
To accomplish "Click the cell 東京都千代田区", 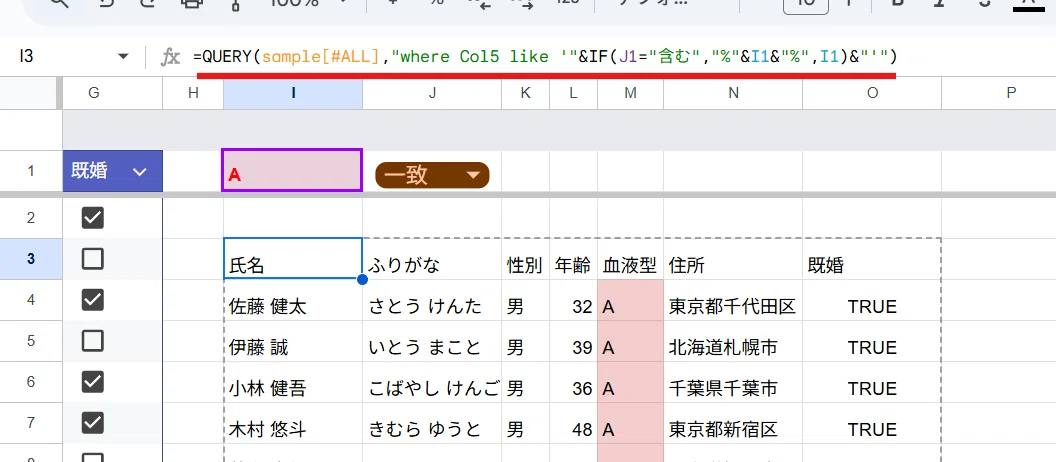I will [733, 300].
